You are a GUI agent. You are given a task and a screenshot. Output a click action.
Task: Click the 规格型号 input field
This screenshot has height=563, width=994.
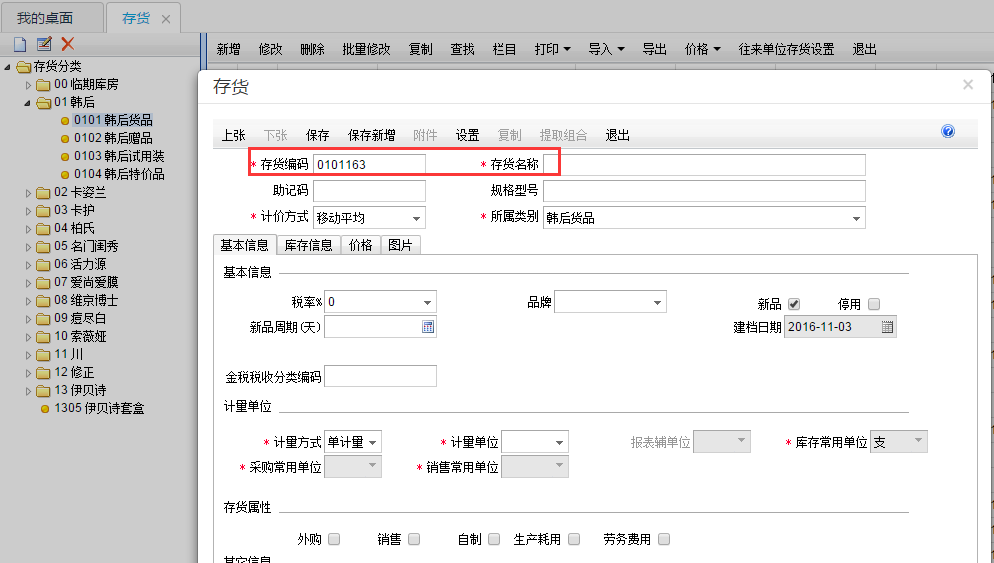pos(704,191)
